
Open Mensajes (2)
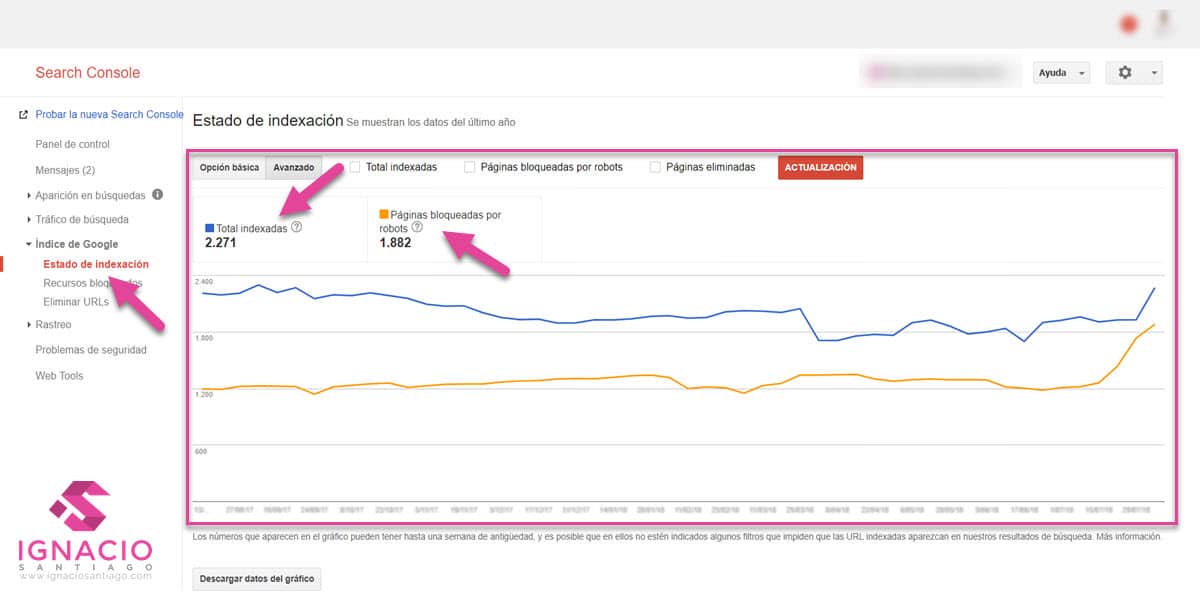coord(65,170)
